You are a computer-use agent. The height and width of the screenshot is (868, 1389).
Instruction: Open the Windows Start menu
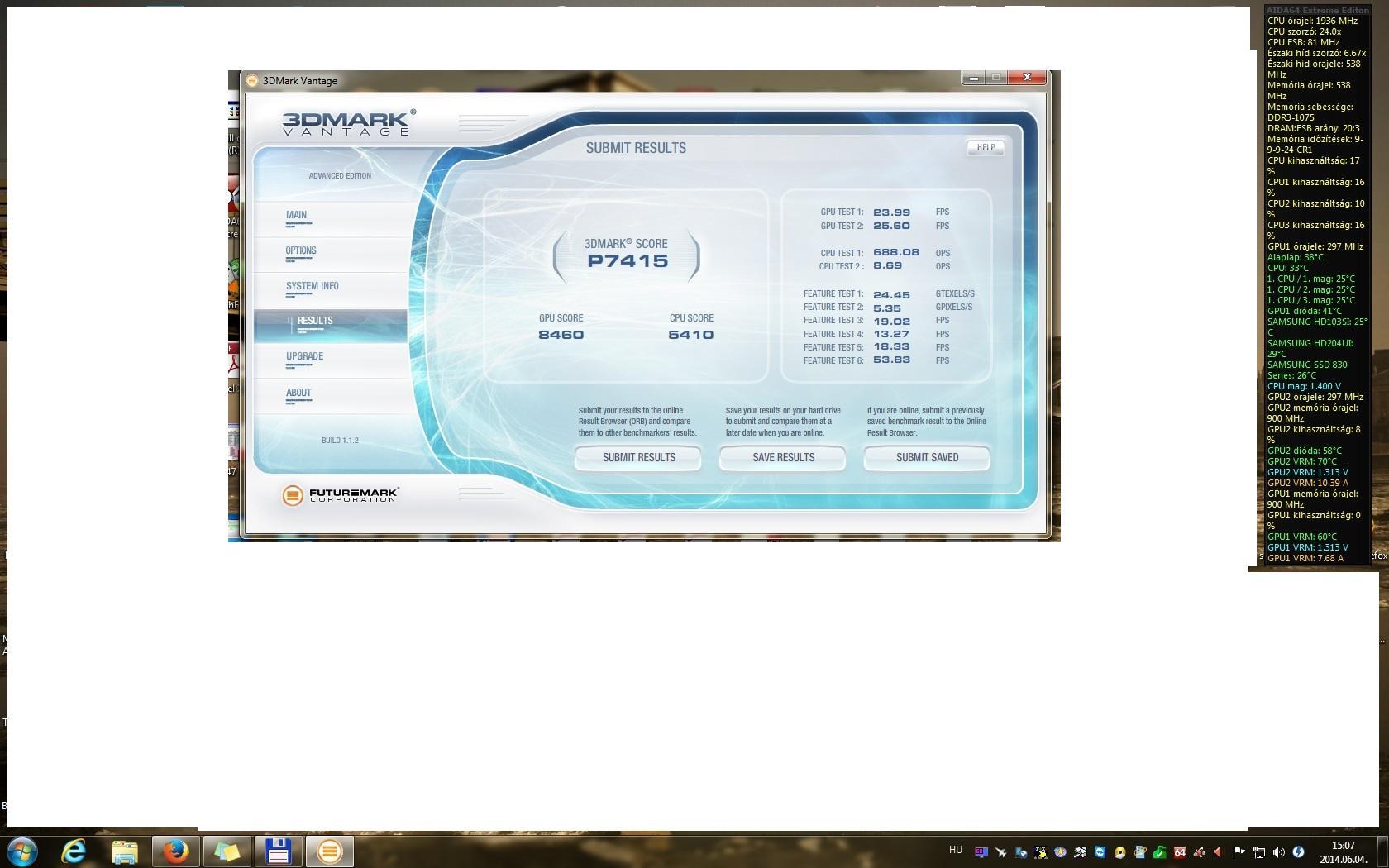[21, 851]
